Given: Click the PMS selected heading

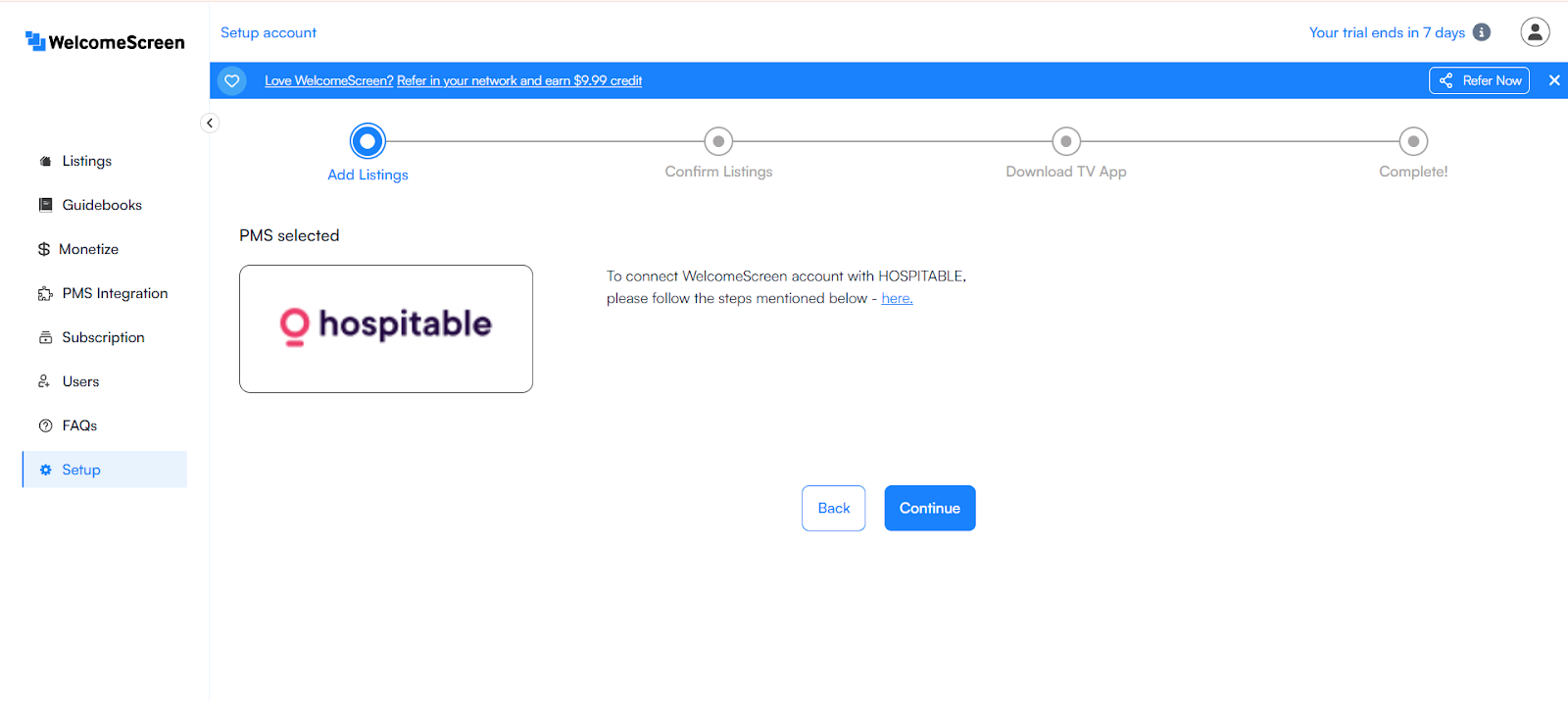Looking at the screenshot, I should (289, 235).
